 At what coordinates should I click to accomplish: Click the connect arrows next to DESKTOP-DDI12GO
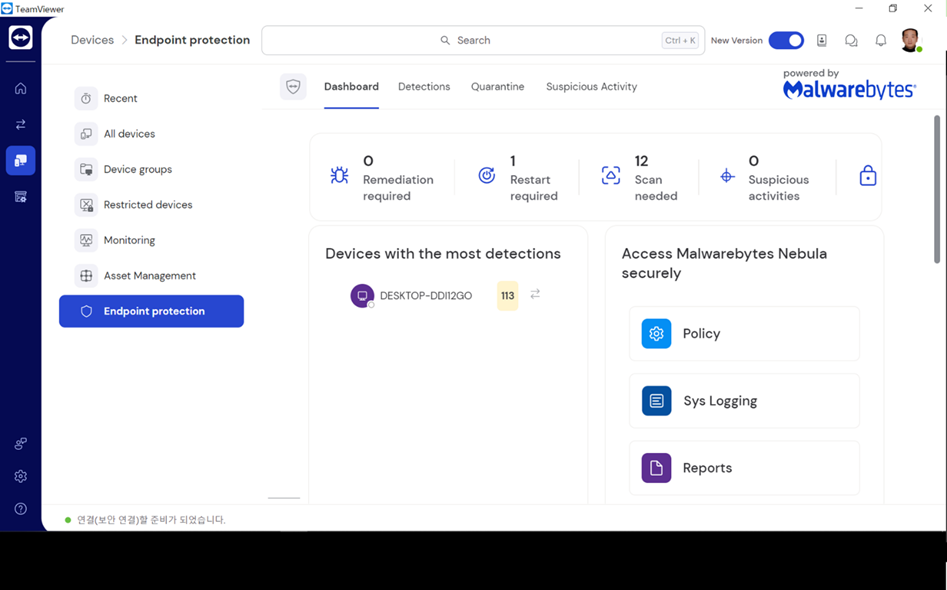pyautogui.click(x=535, y=294)
